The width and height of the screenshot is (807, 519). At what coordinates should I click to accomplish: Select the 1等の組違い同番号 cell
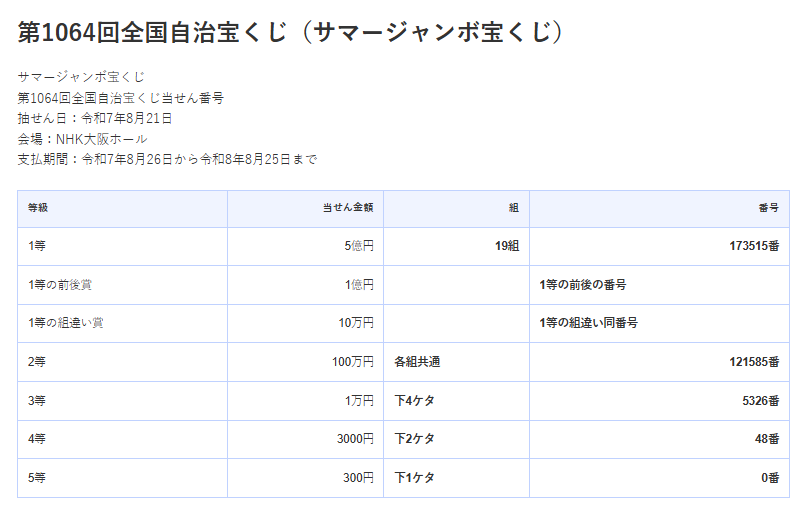[x=588, y=323]
